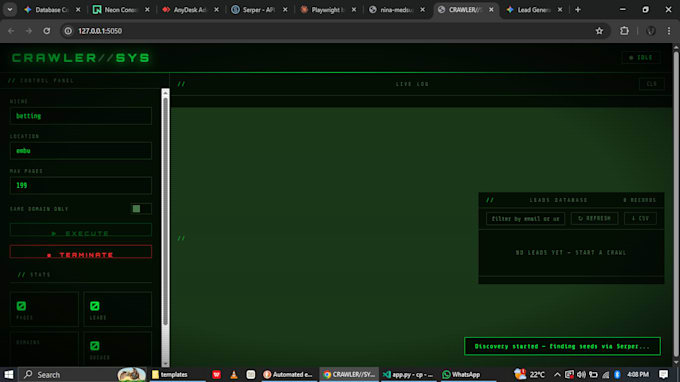Click the Execute button
Image resolution: width=680 pixels, height=382 pixels.
(x=81, y=230)
